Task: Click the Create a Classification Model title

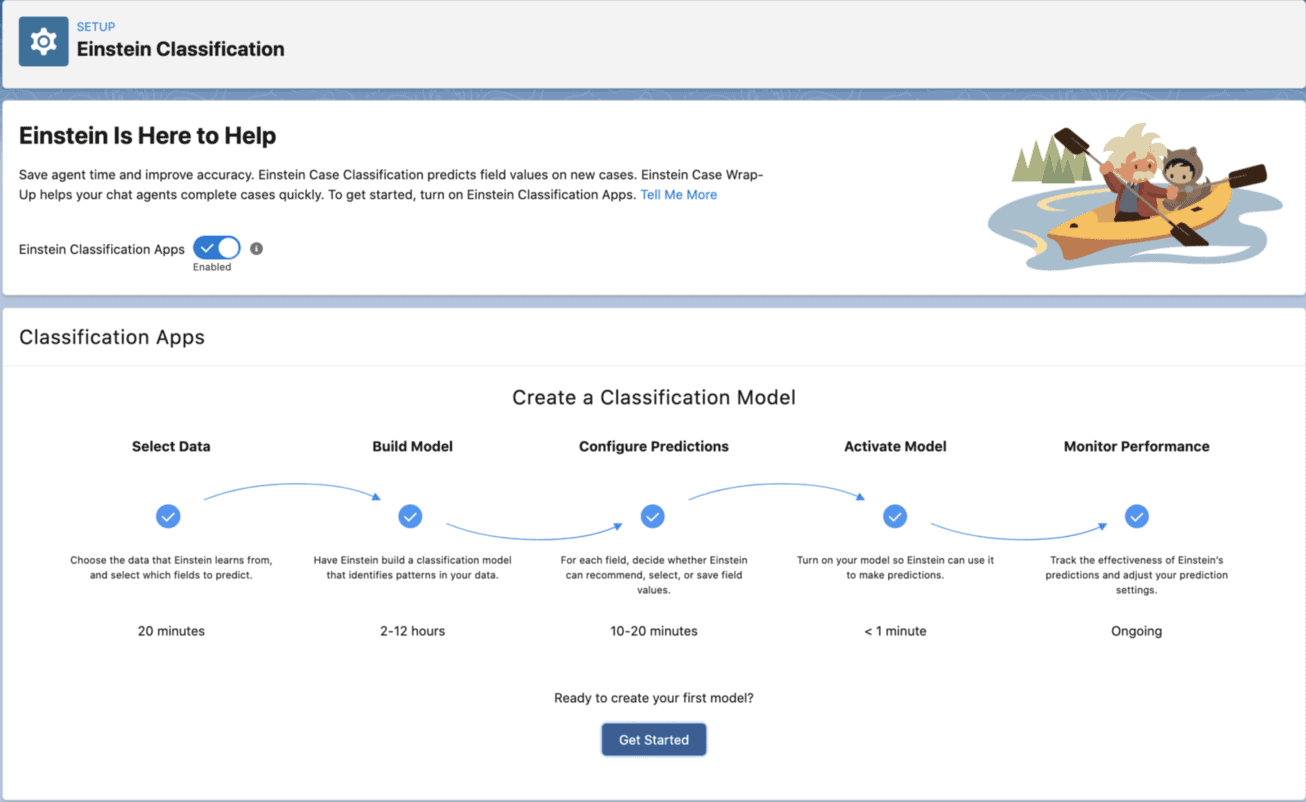Action: click(653, 397)
